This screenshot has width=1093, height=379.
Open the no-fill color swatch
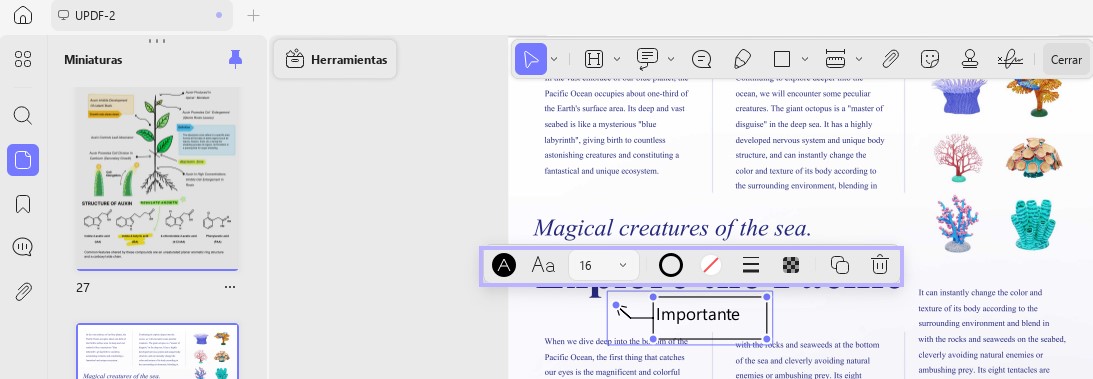tap(711, 265)
